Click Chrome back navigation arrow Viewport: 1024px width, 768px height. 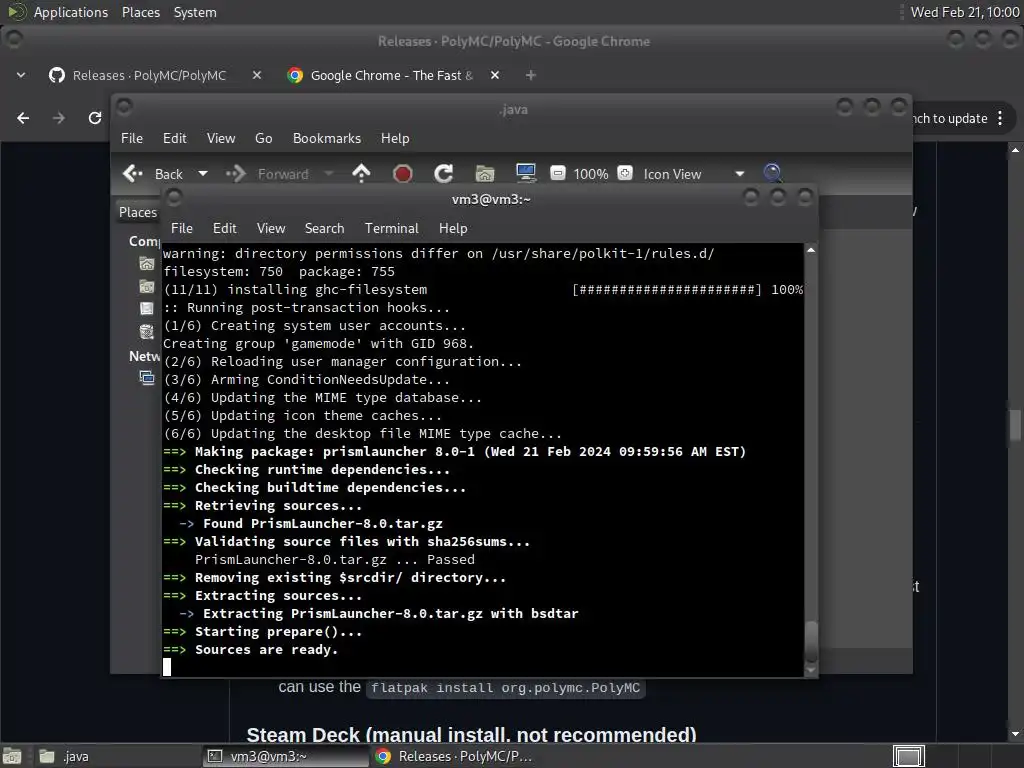click(x=23, y=118)
